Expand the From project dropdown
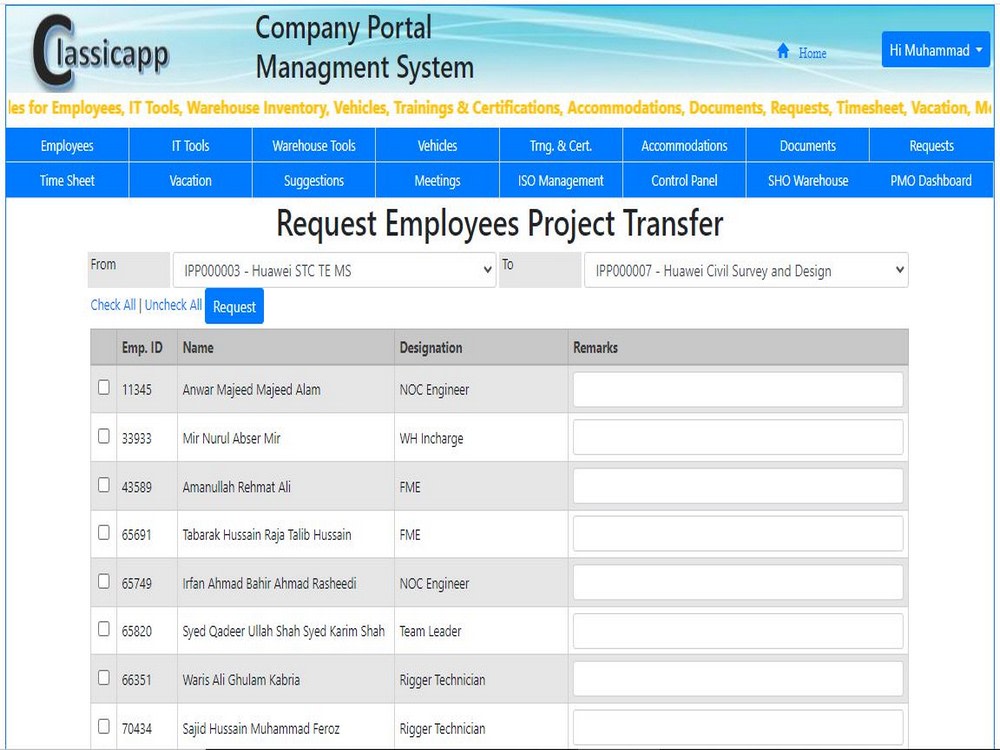The height and width of the screenshot is (750, 1000). [x=334, y=270]
